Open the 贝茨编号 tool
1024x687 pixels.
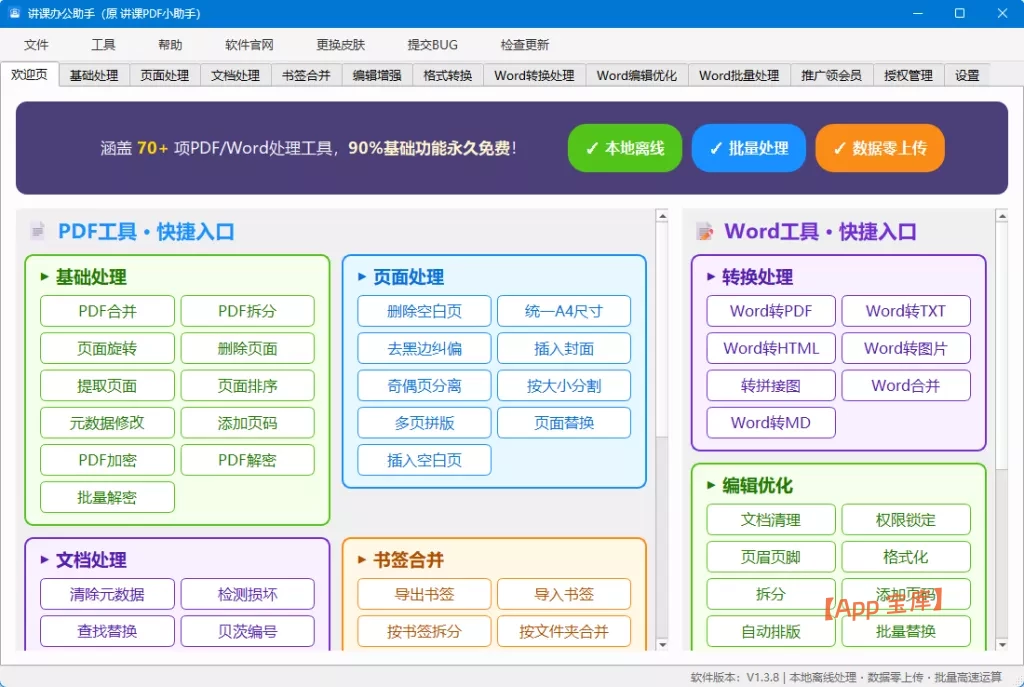pos(248,631)
